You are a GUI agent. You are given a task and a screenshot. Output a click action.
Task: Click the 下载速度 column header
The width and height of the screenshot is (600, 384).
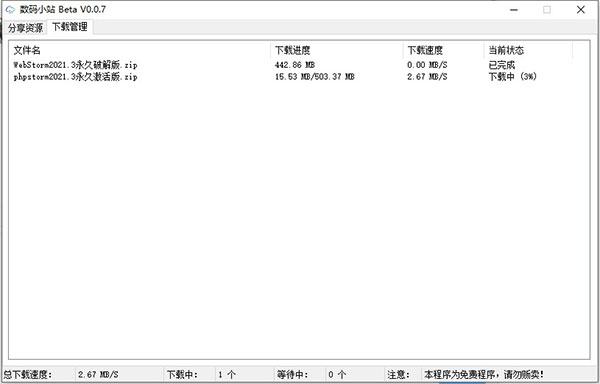tap(443, 50)
